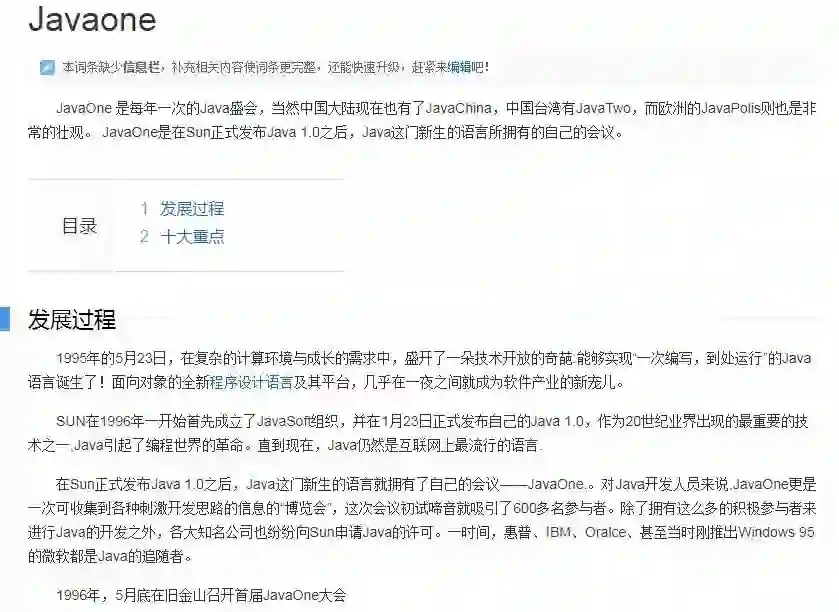Click the 本词条缺少 notice text
839x612 pixels.
(x=275, y=67)
